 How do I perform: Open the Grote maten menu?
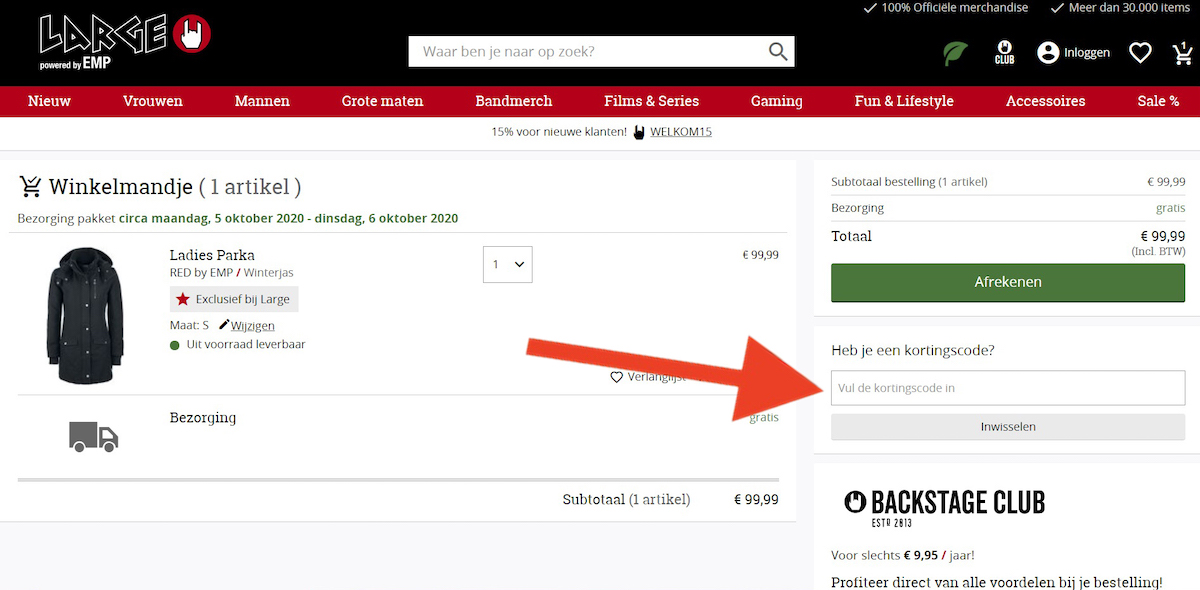[382, 101]
